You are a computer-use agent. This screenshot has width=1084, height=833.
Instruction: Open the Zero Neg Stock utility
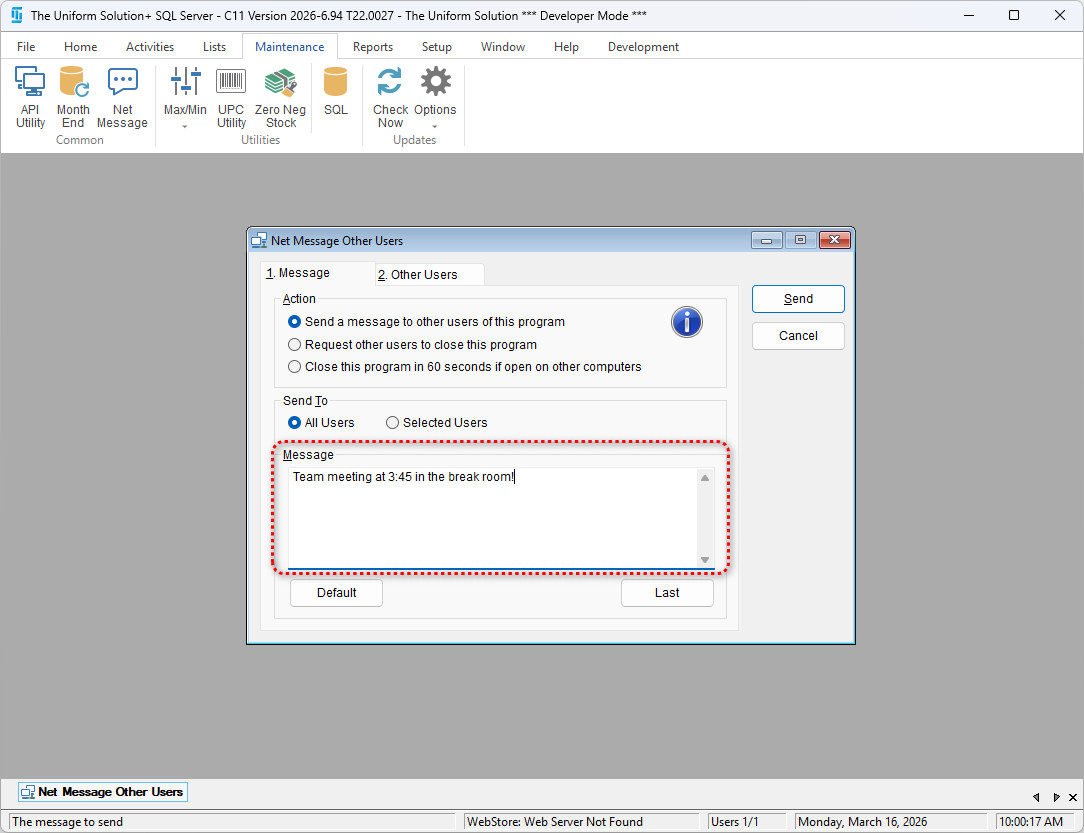pyautogui.click(x=280, y=97)
